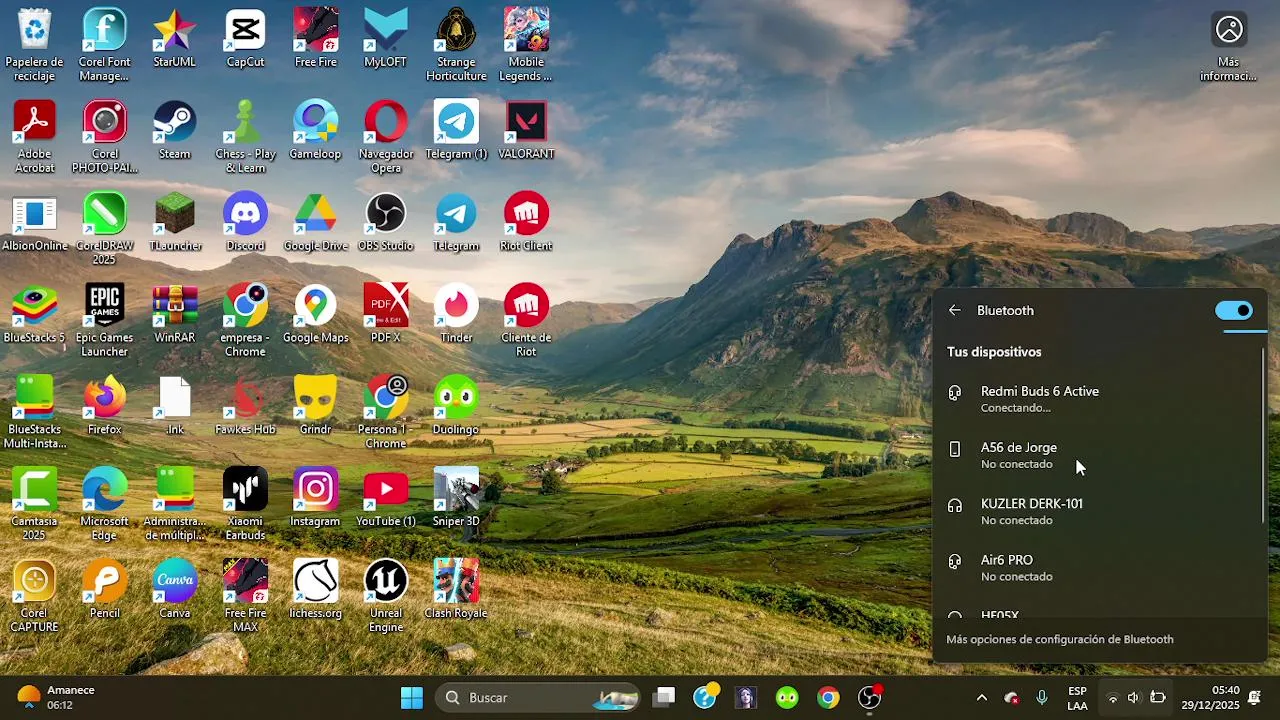The width and height of the screenshot is (1280, 720).
Task: Open the Get Help taskbar icon
Action: 706,697
